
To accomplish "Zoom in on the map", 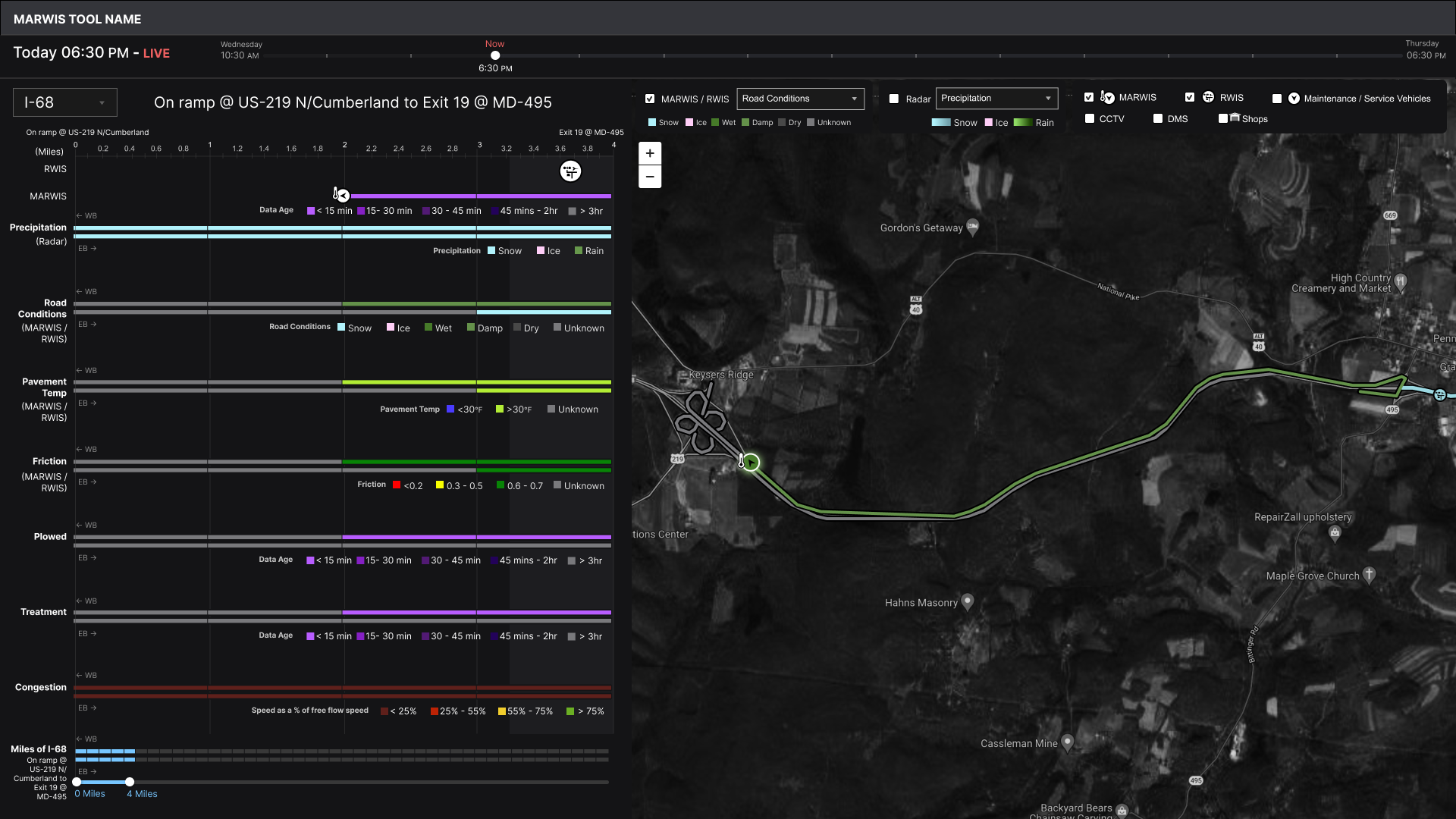I will coord(650,153).
